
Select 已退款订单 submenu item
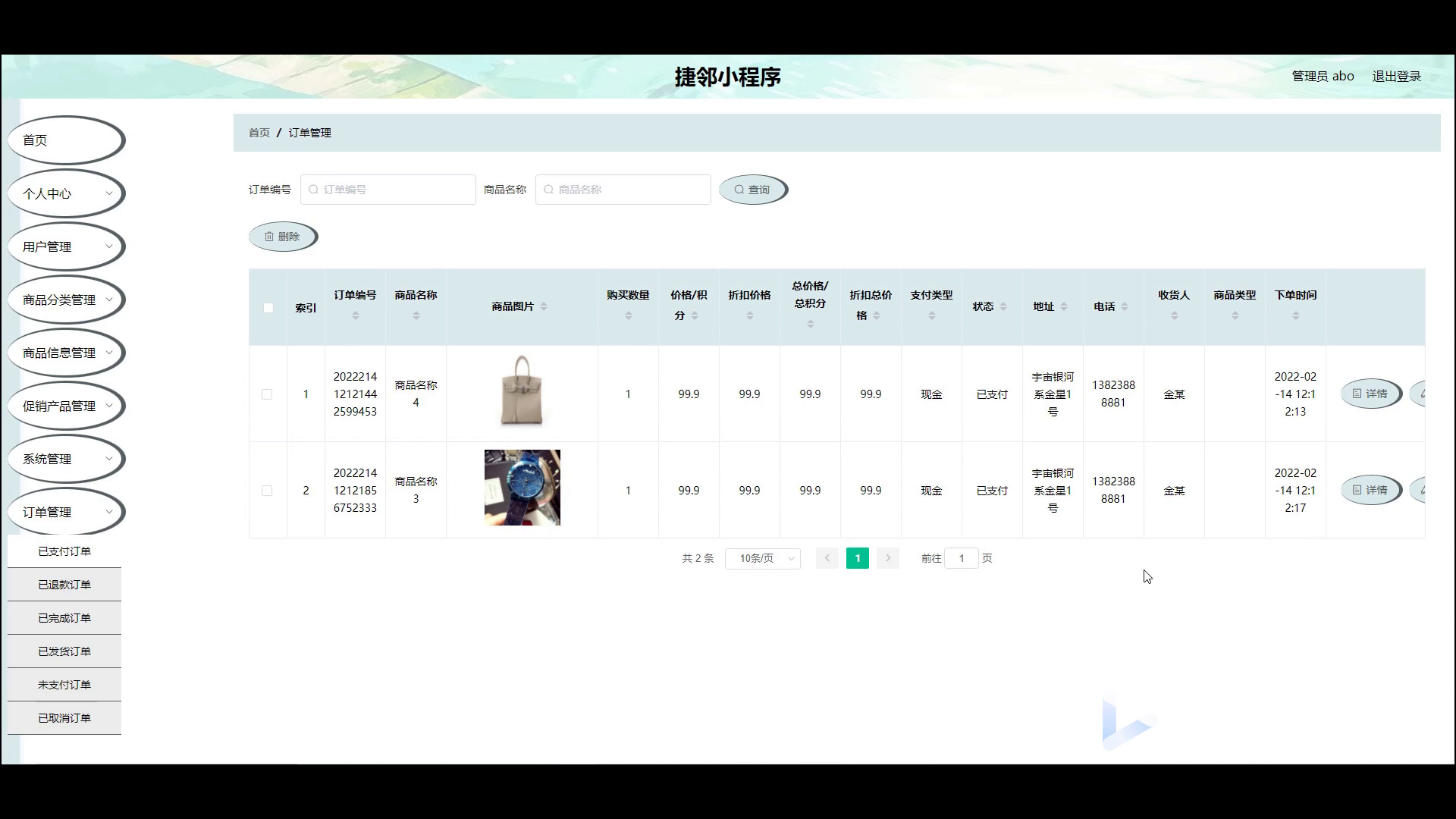[64, 585]
